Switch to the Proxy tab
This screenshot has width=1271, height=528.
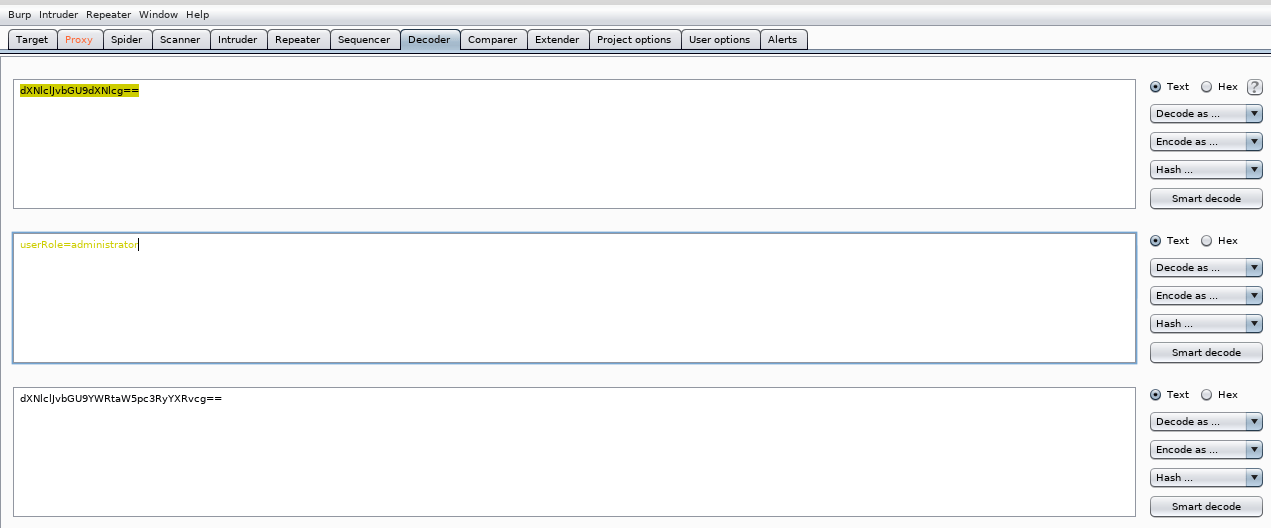(79, 40)
